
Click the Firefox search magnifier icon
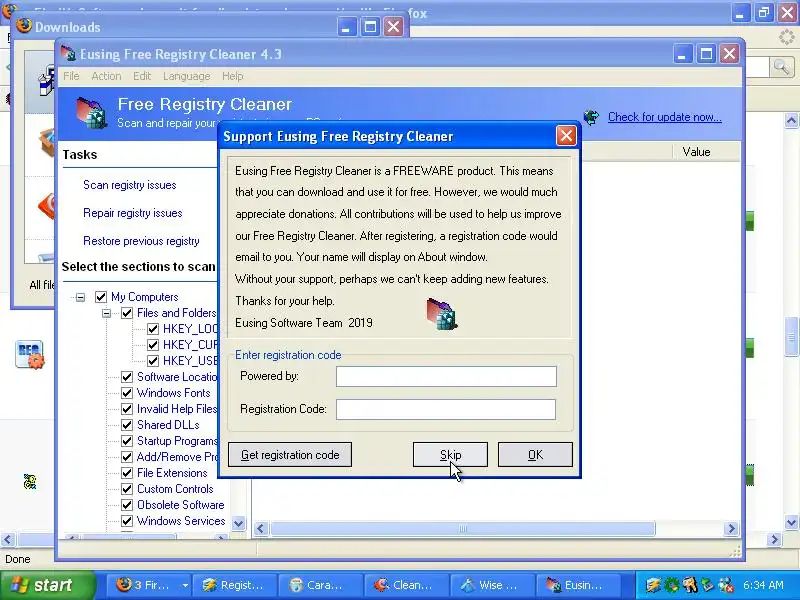point(781,66)
